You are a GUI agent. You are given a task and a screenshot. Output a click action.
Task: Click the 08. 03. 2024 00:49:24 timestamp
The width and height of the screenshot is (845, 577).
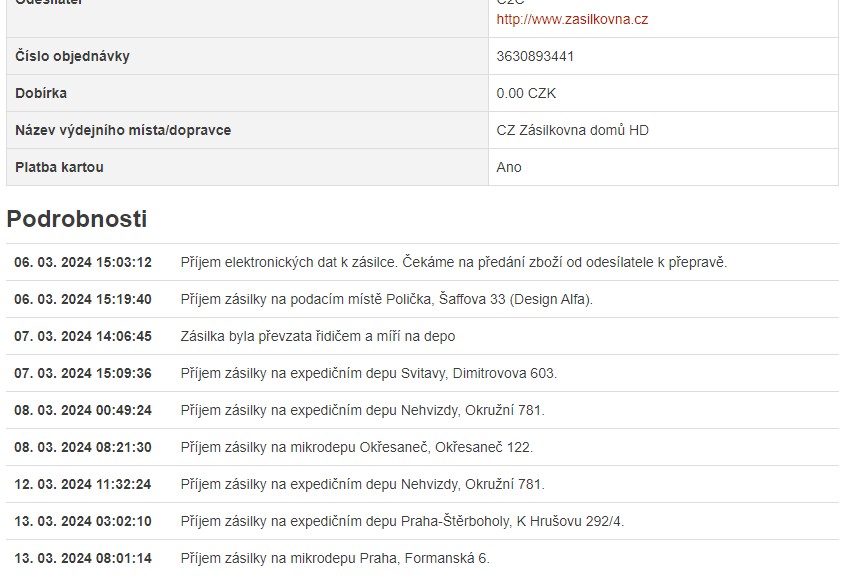(83, 410)
